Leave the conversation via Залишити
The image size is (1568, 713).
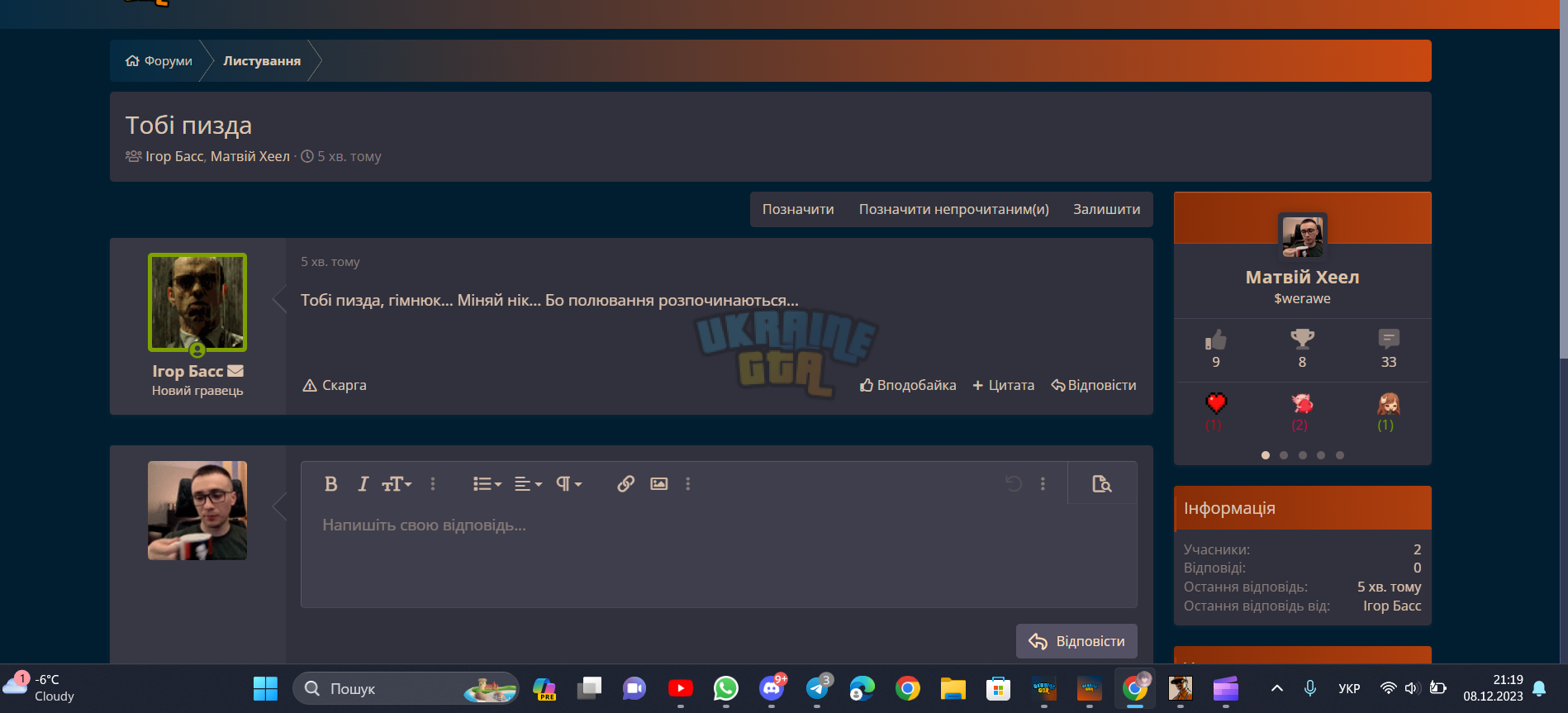(x=1106, y=209)
